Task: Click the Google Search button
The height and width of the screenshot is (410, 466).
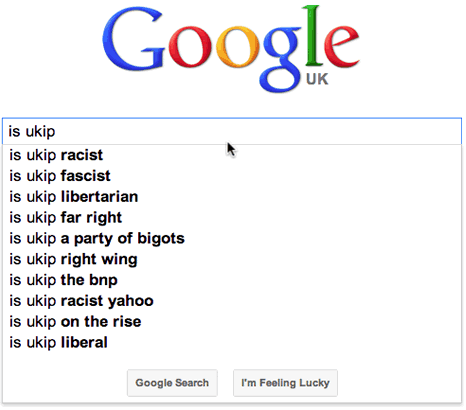Action: [x=172, y=383]
